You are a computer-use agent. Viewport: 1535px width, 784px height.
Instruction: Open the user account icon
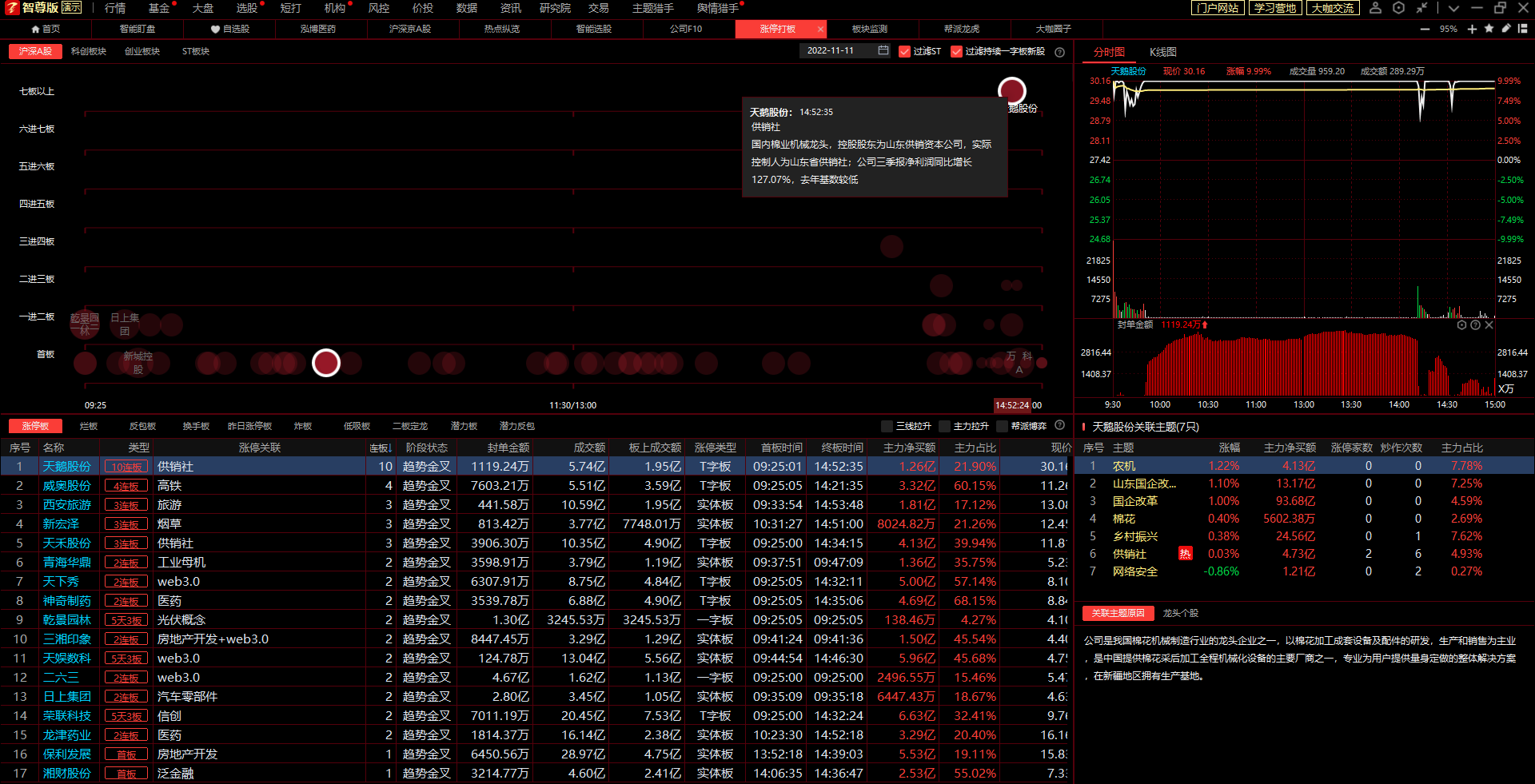pyautogui.click(x=1375, y=8)
